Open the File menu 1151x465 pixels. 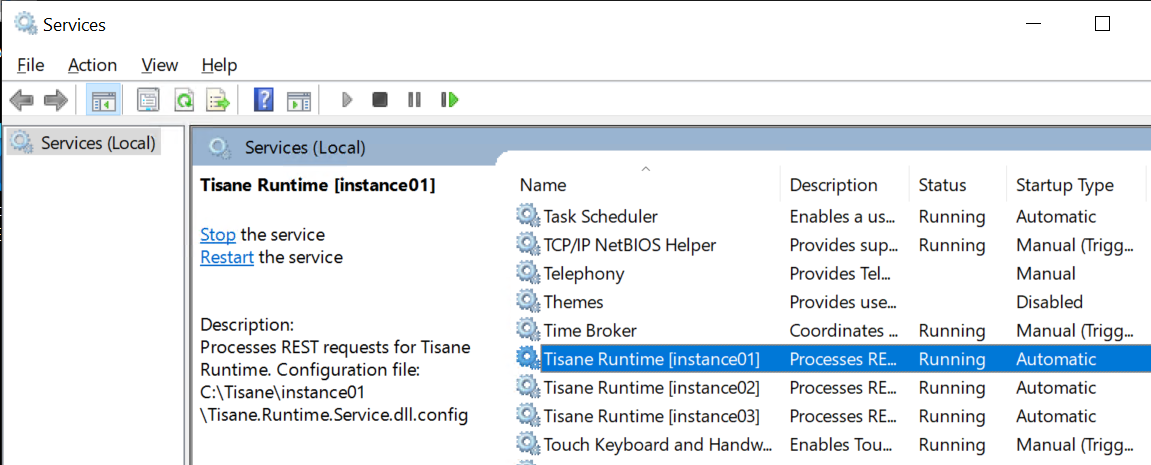tap(31, 65)
